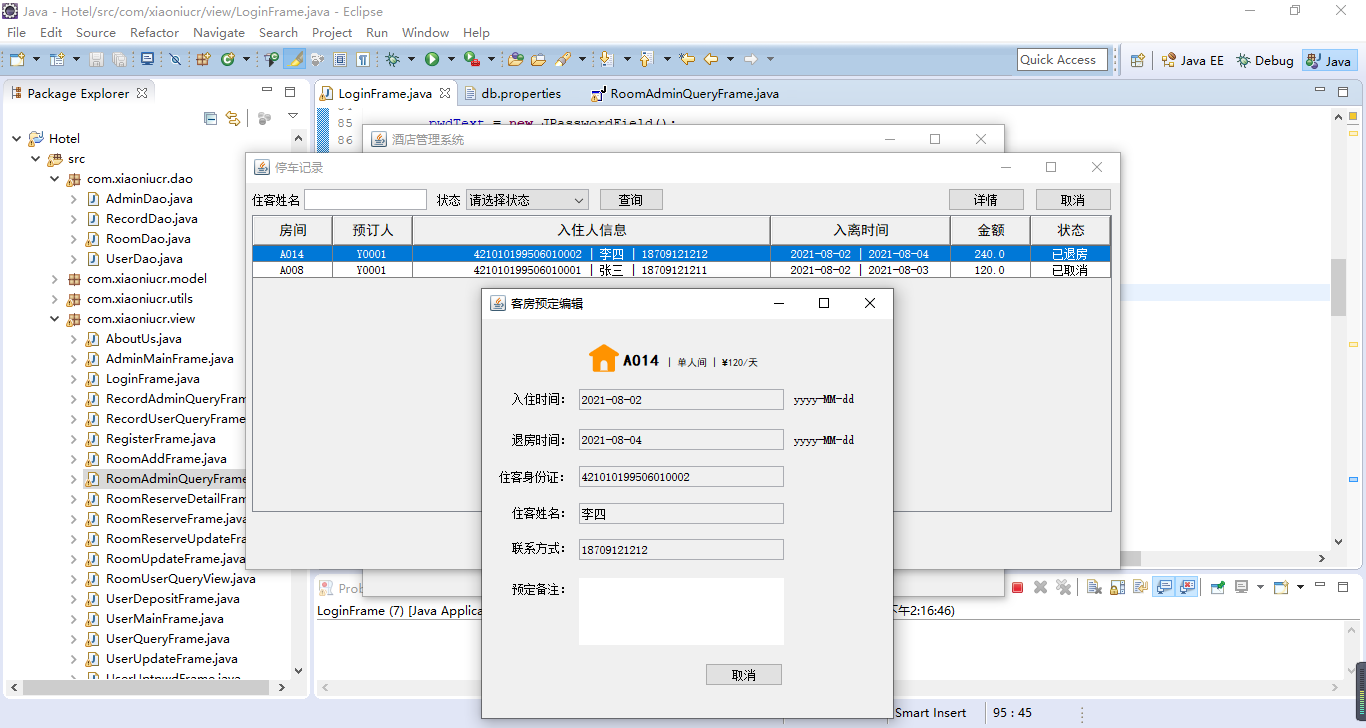Open the Window menu

426,32
